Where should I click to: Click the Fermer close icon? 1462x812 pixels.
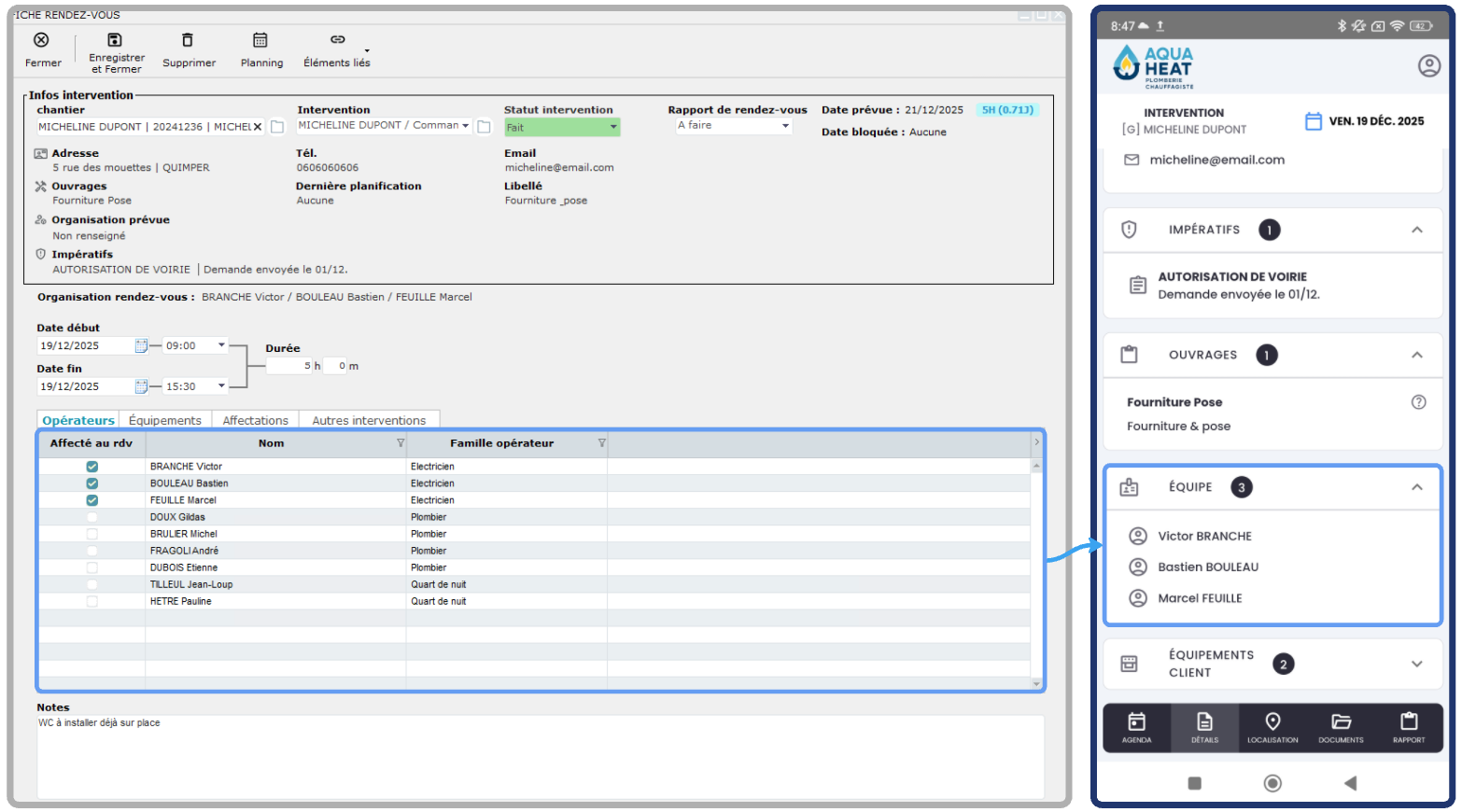(41, 40)
